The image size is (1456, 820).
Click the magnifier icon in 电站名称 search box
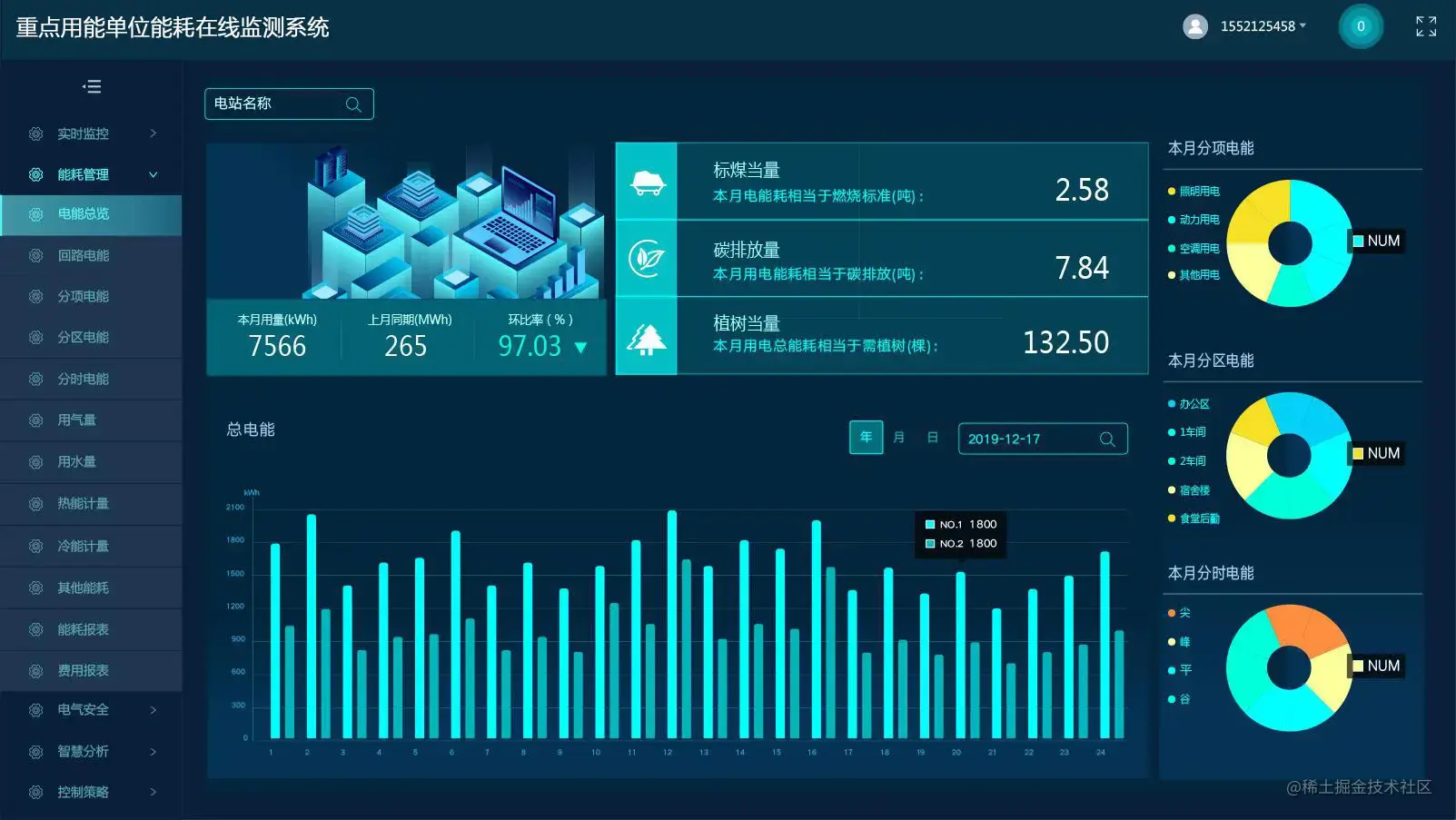[x=353, y=104]
